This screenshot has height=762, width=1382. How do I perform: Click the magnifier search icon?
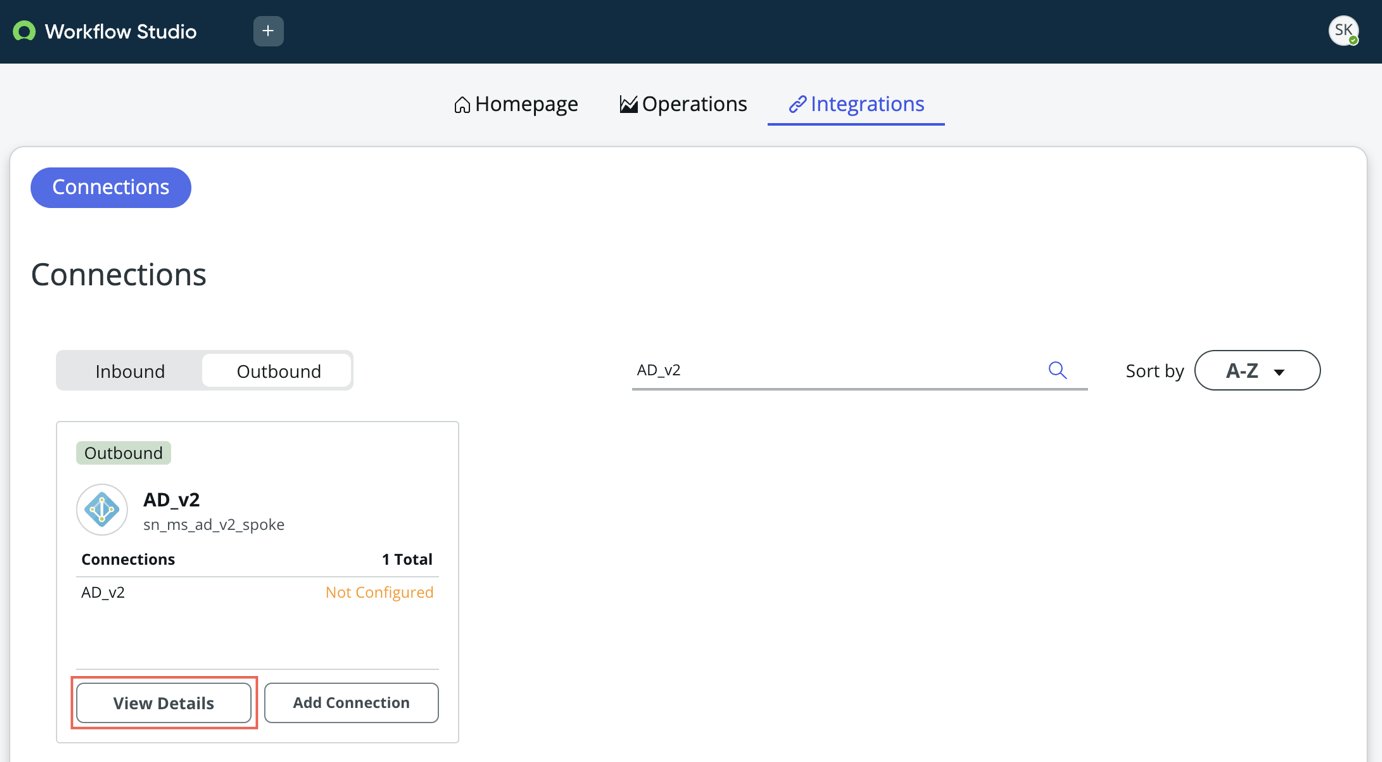click(1057, 370)
